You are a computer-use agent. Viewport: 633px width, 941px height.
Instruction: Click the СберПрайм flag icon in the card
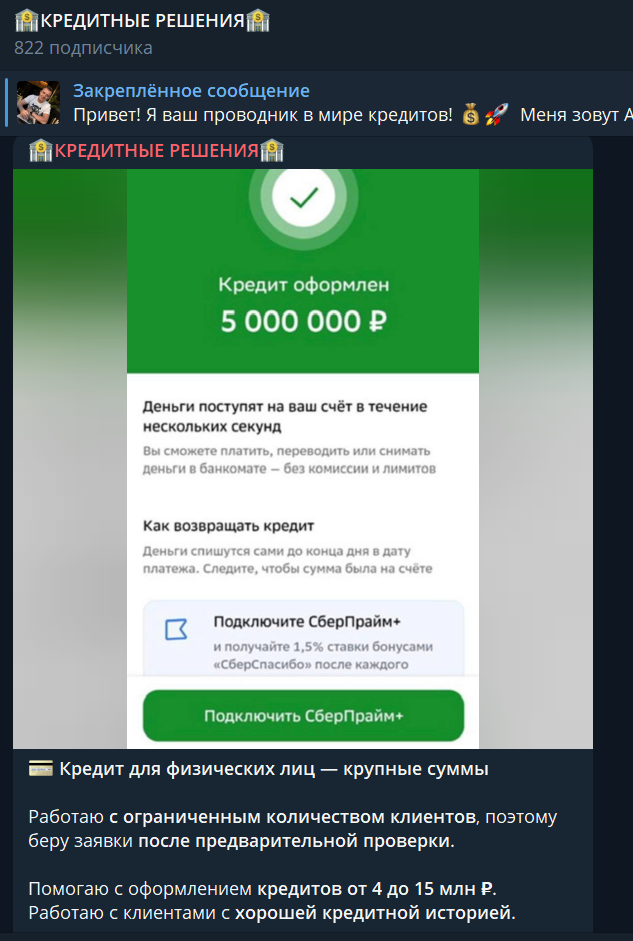click(176, 630)
